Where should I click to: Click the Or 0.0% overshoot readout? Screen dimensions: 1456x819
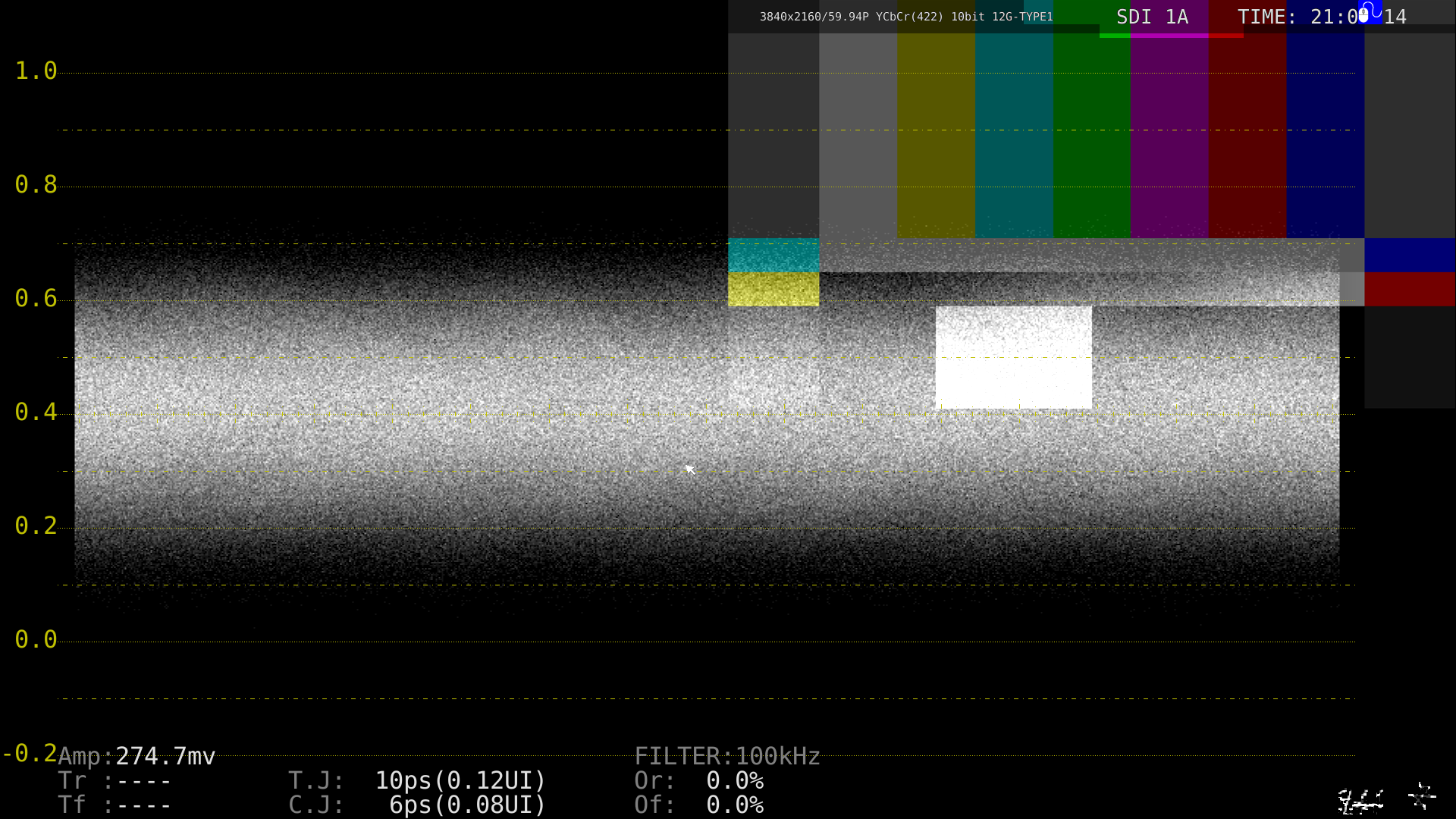699,780
